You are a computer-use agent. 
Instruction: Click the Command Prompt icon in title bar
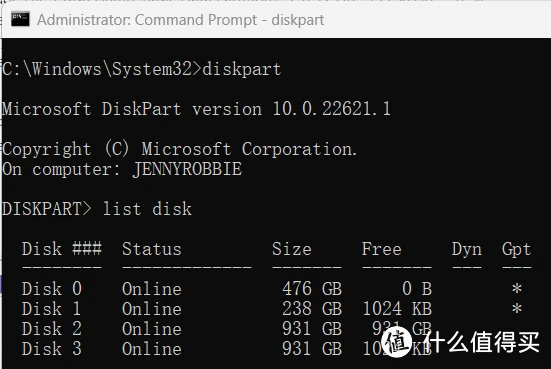[20, 19]
